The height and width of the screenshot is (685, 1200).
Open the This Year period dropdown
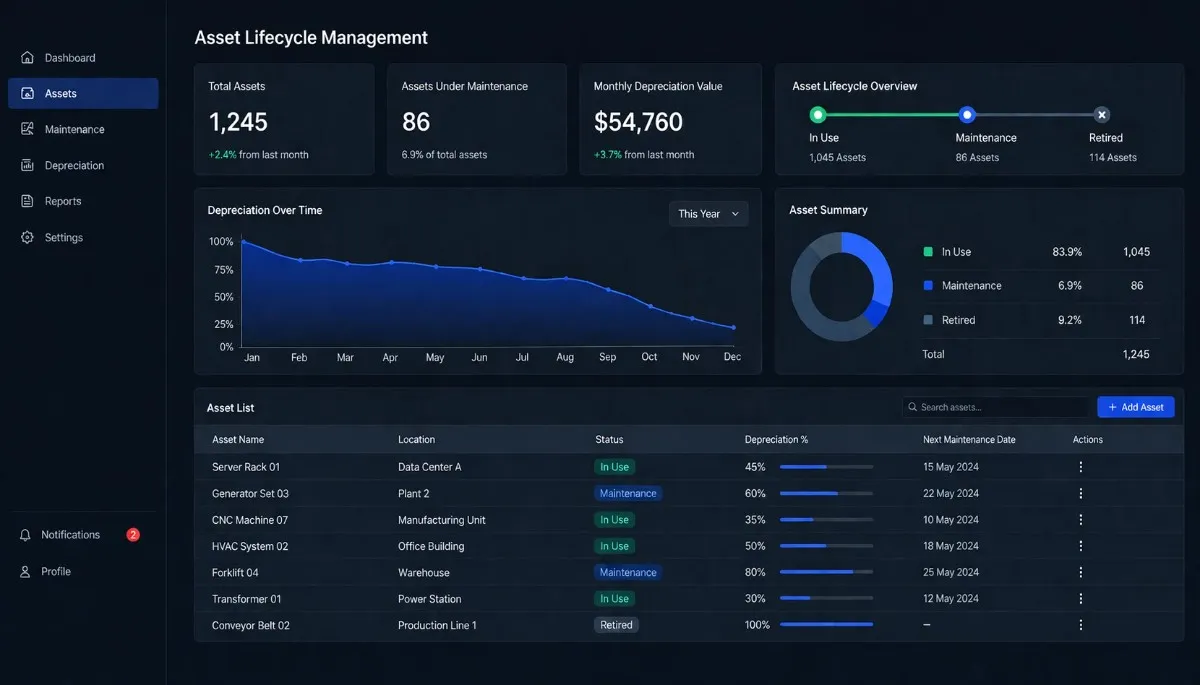tap(708, 214)
